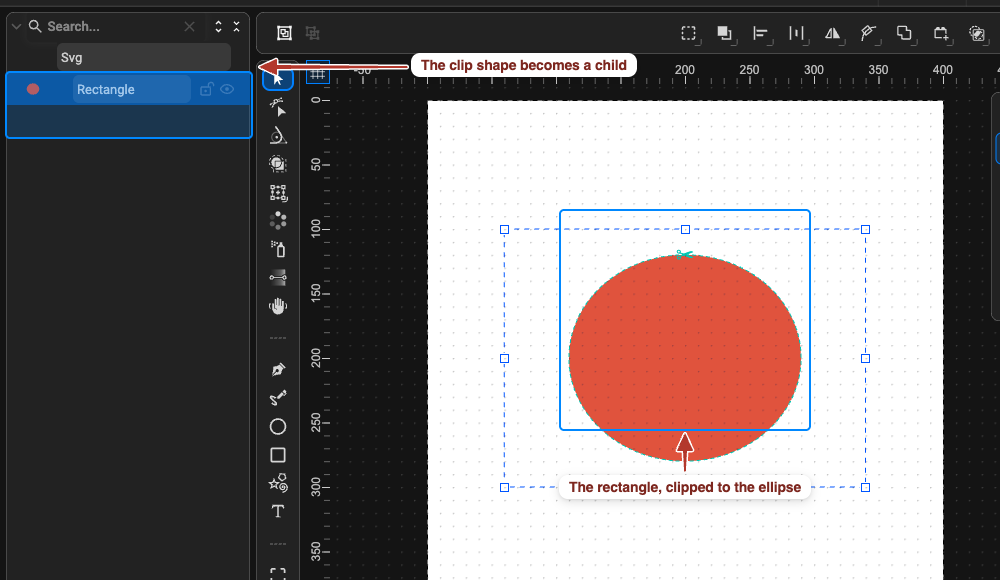Select the Ellipse tool
This screenshot has height=580, width=1000.
[277, 426]
